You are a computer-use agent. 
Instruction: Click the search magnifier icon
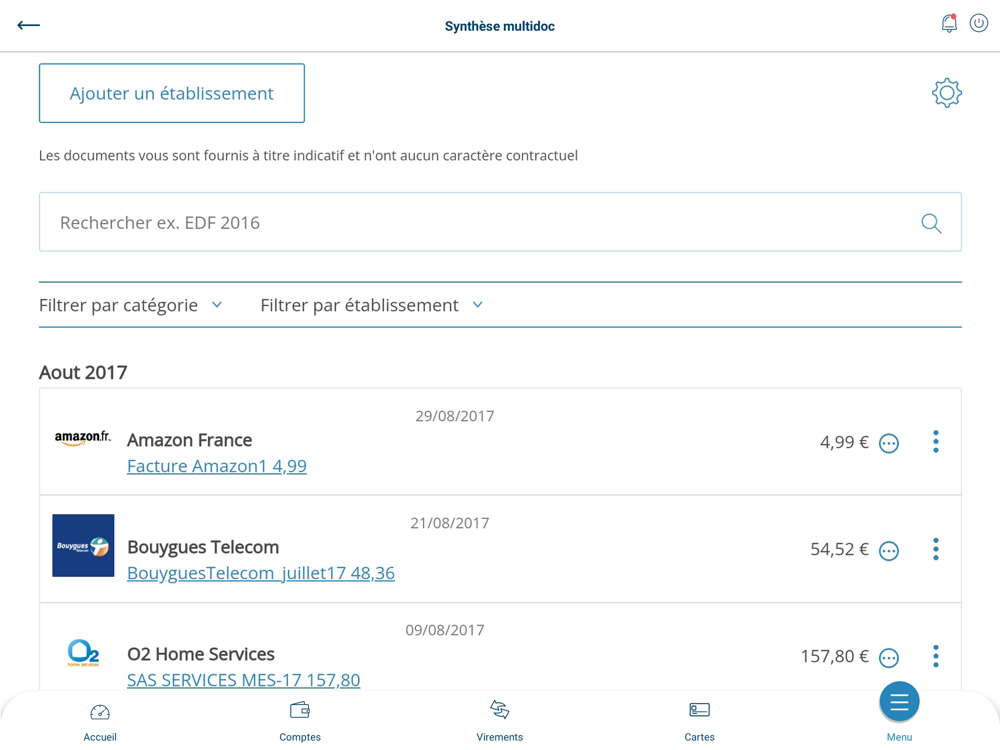pyautogui.click(x=931, y=223)
